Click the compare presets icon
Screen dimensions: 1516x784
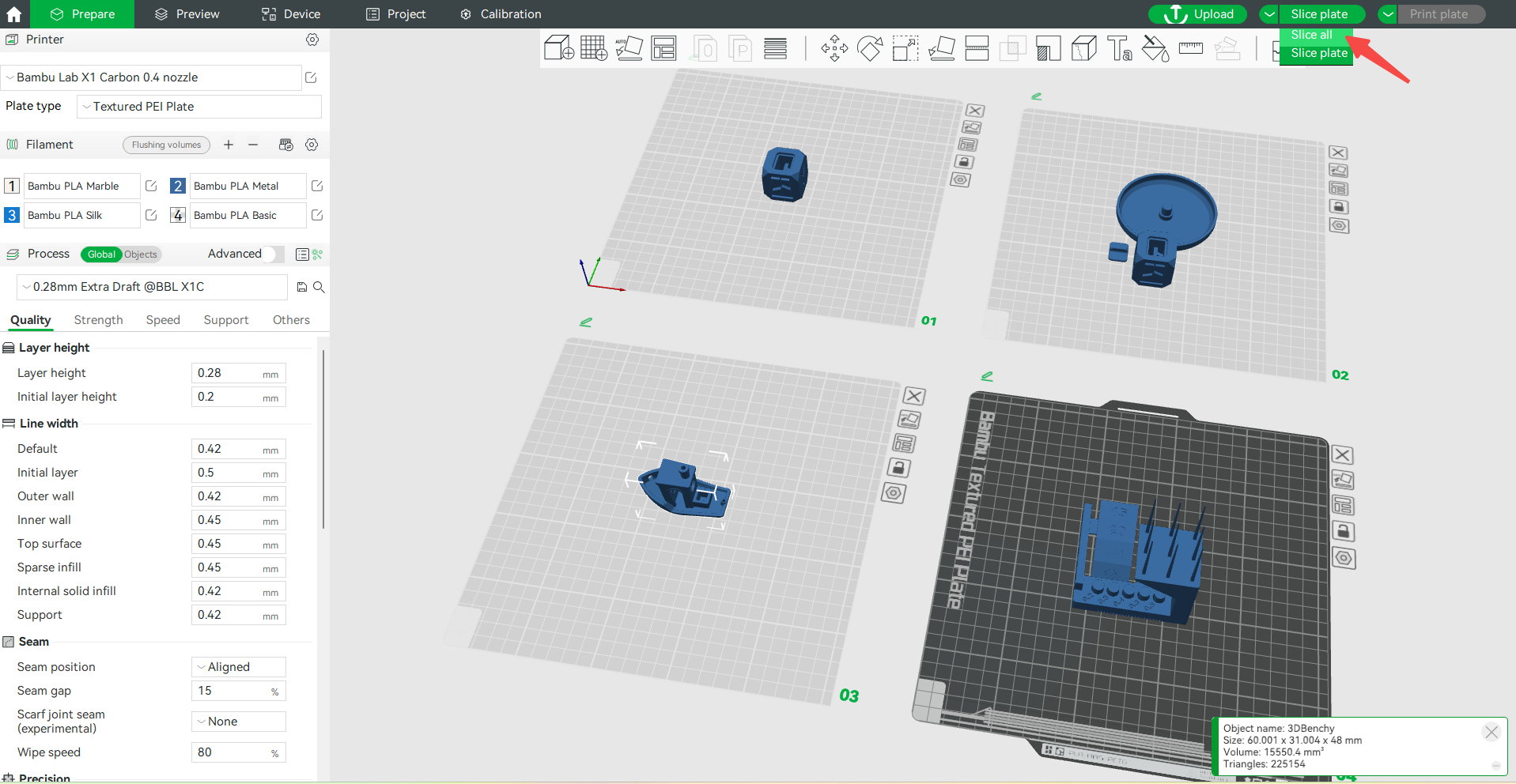click(x=301, y=254)
